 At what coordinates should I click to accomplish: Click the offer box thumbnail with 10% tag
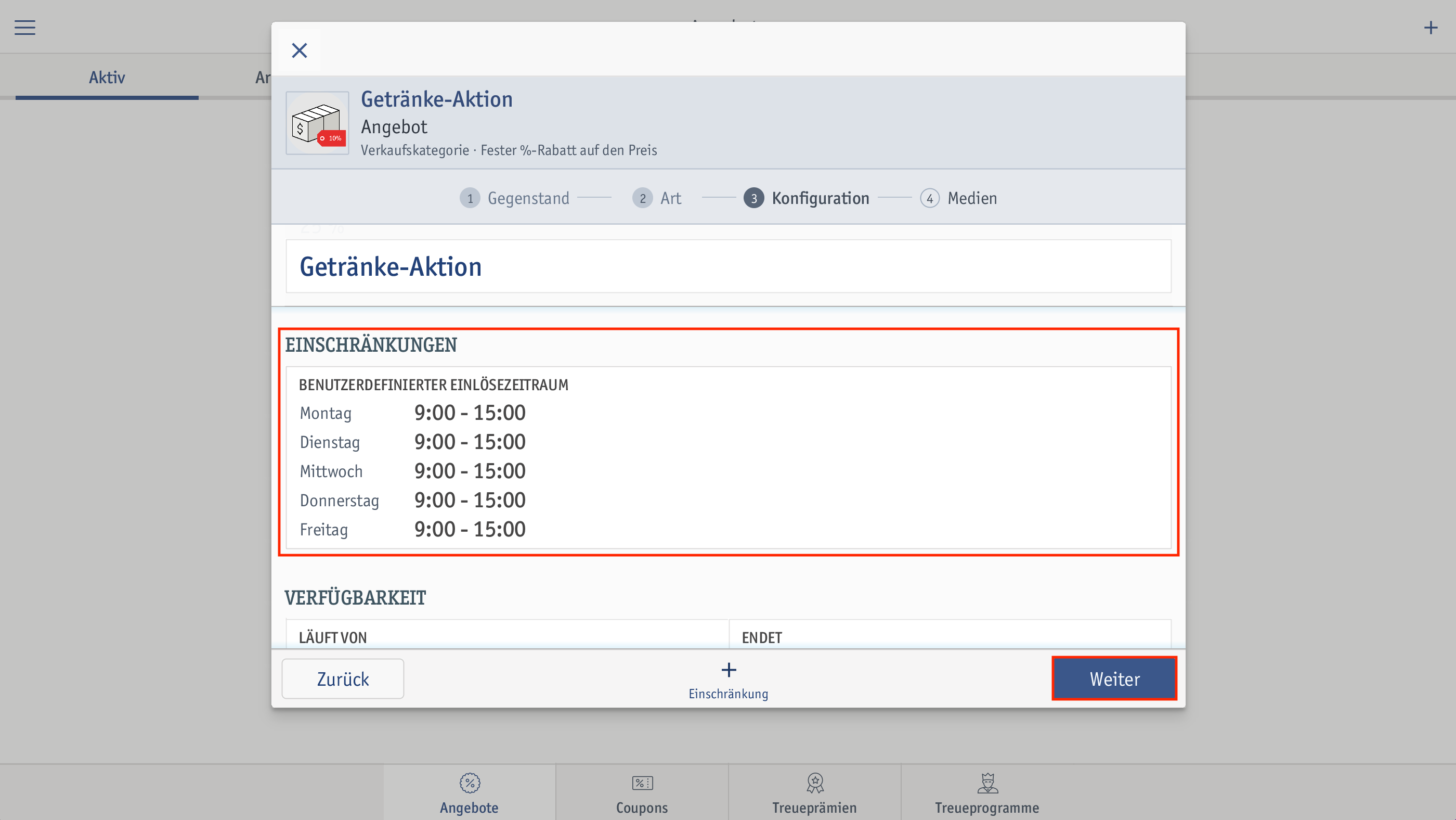(x=317, y=123)
